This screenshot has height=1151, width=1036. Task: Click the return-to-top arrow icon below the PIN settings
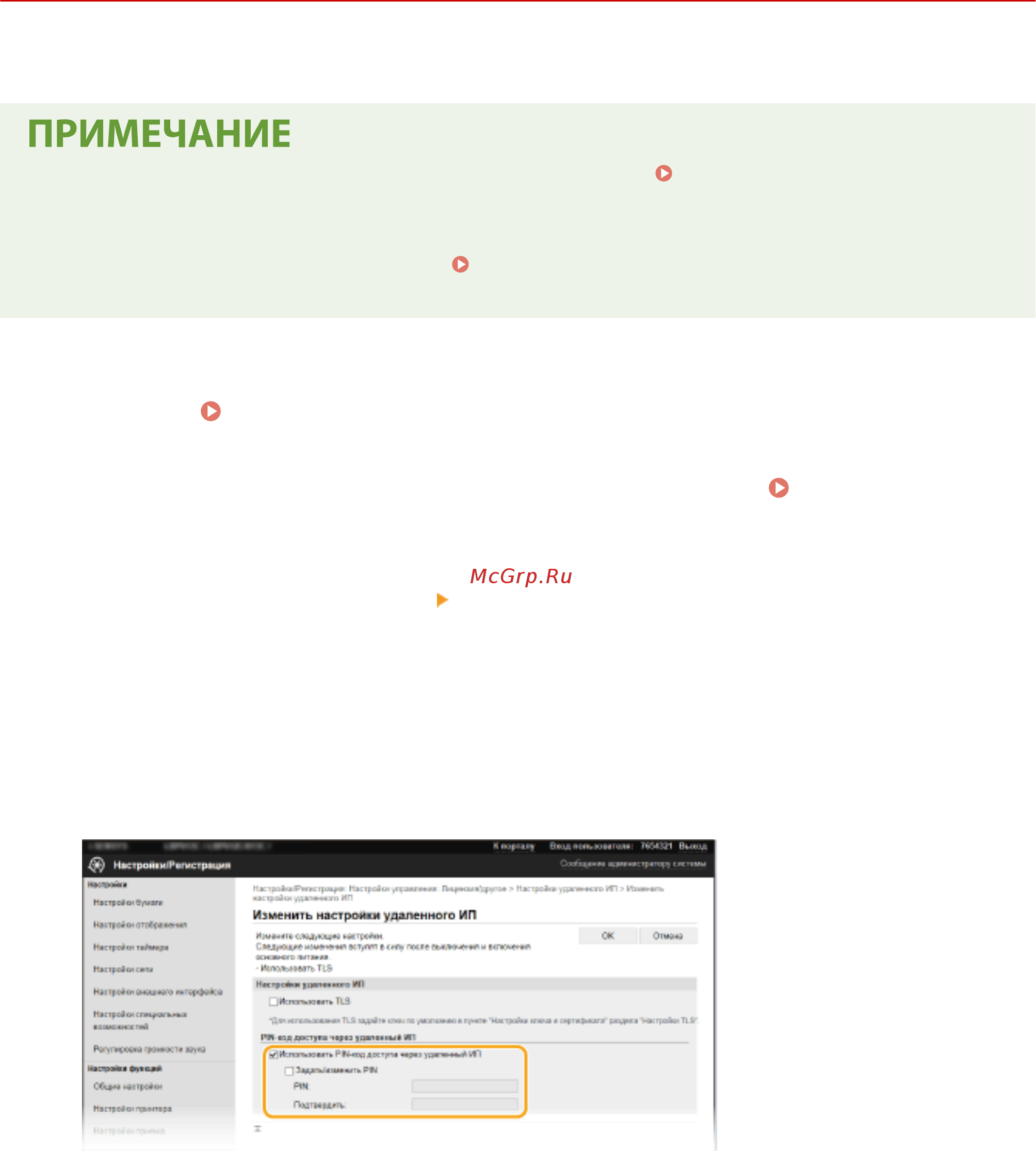coord(257,1129)
